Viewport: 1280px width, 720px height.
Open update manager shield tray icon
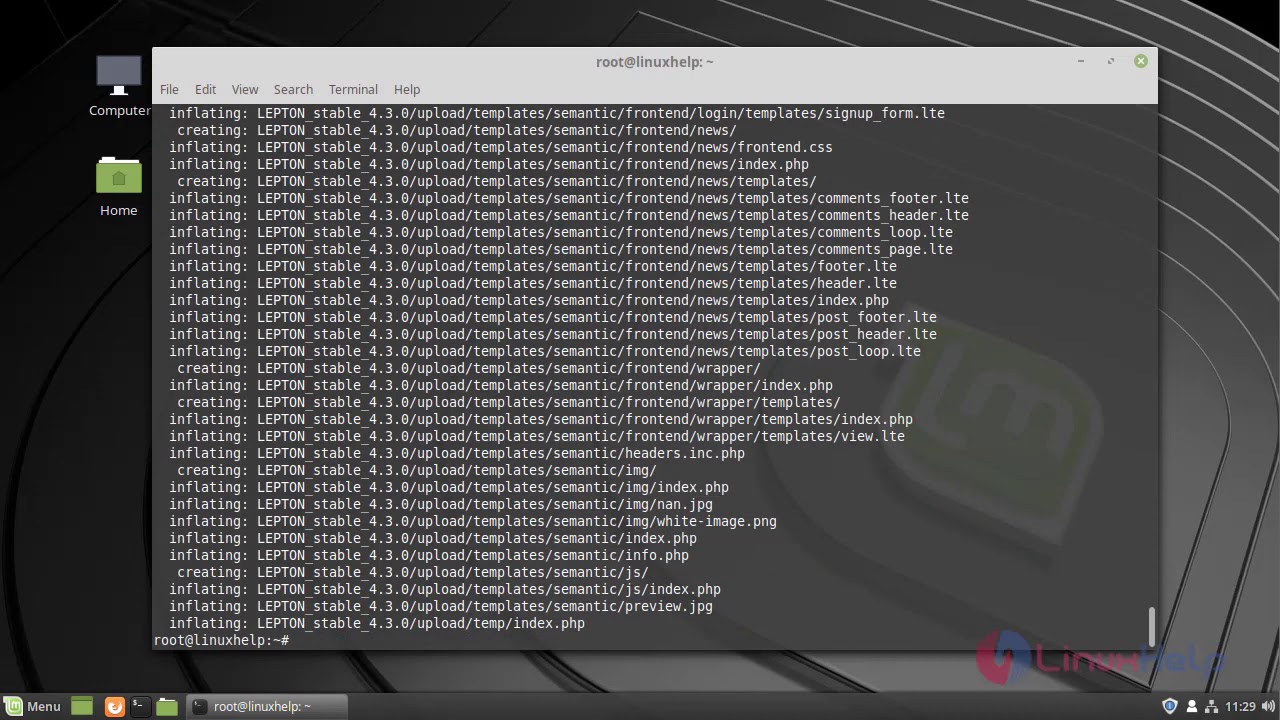(1170, 706)
